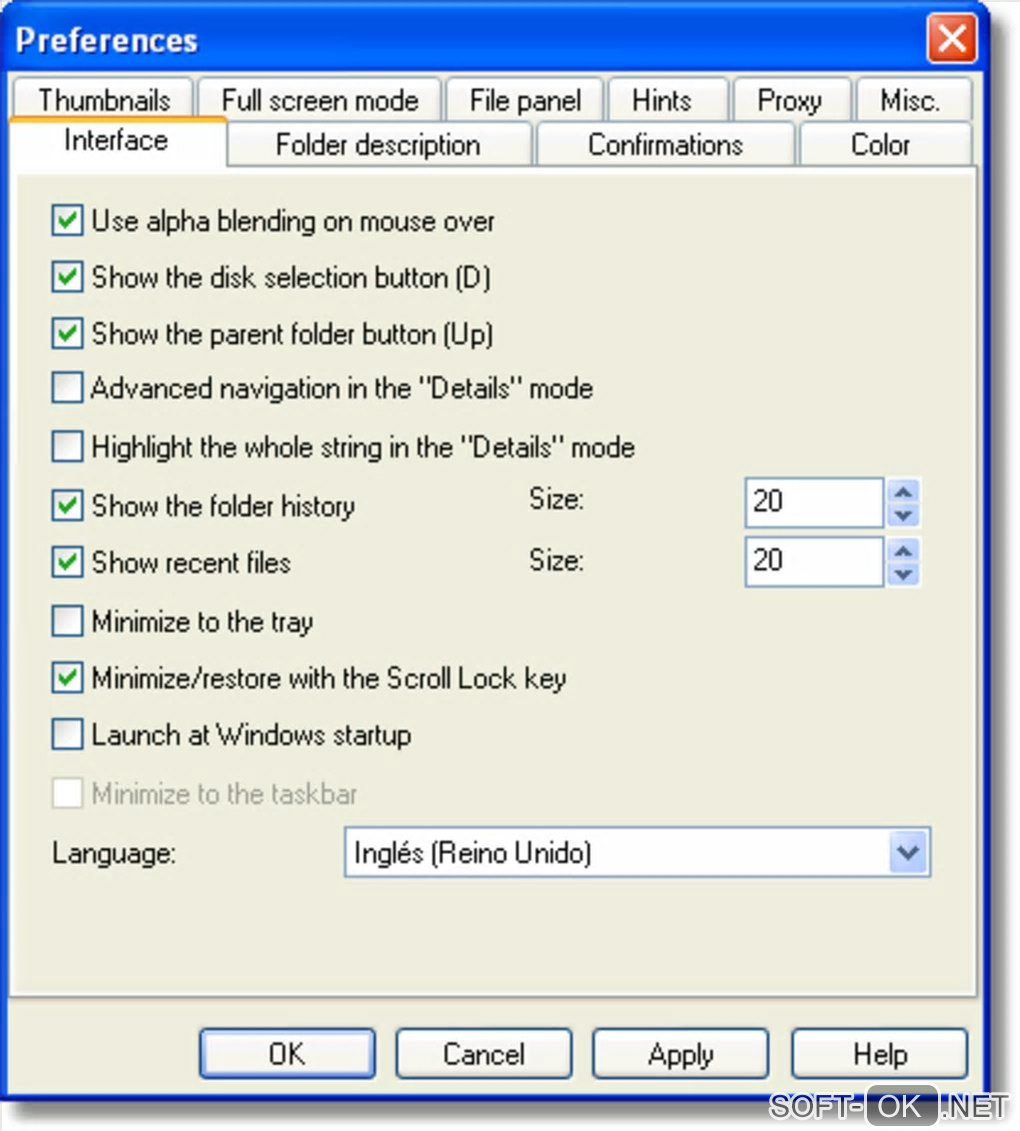Switch to Full screen mode tab

pyautogui.click(x=320, y=100)
